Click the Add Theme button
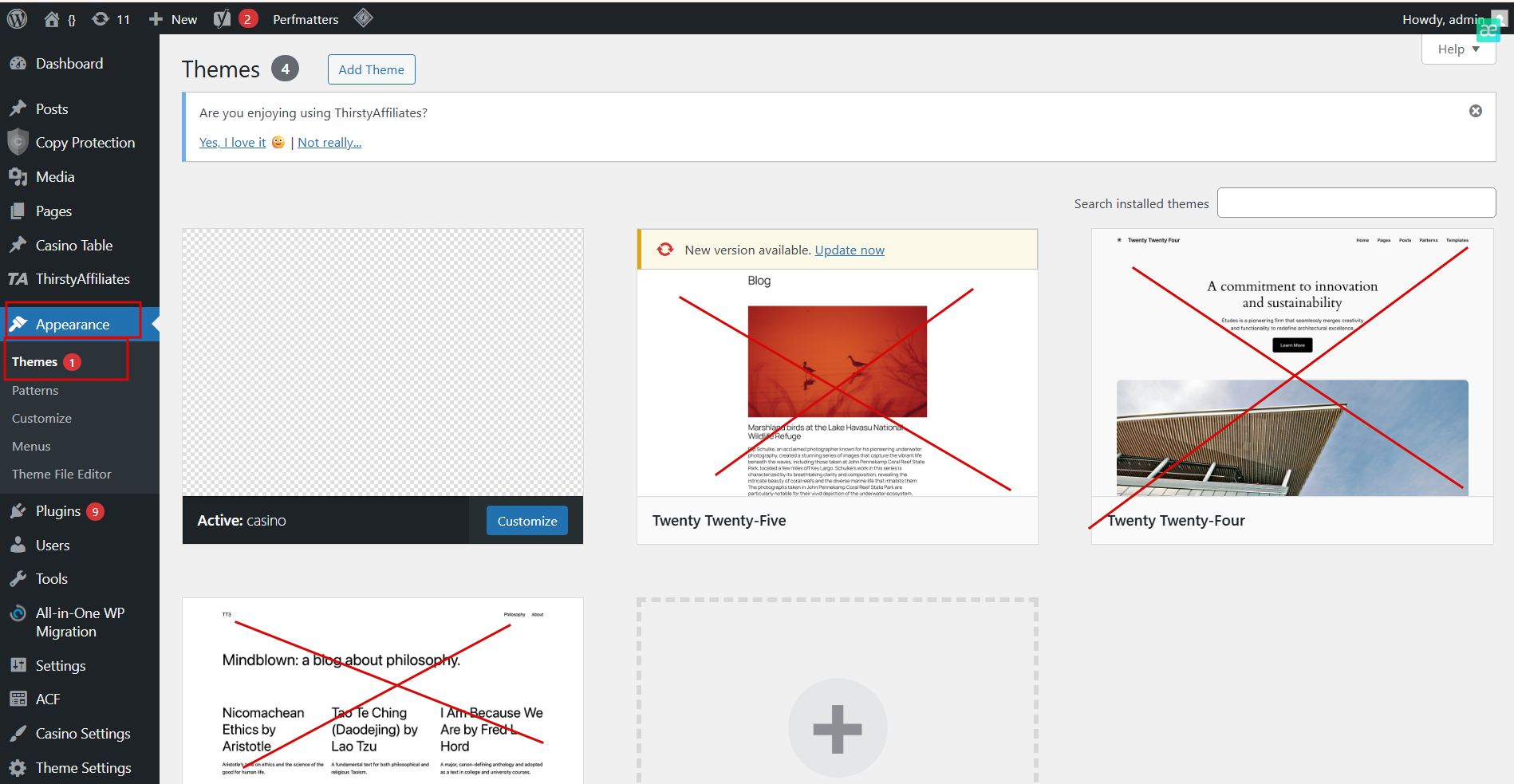The height and width of the screenshot is (784, 1514). point(372,69)
